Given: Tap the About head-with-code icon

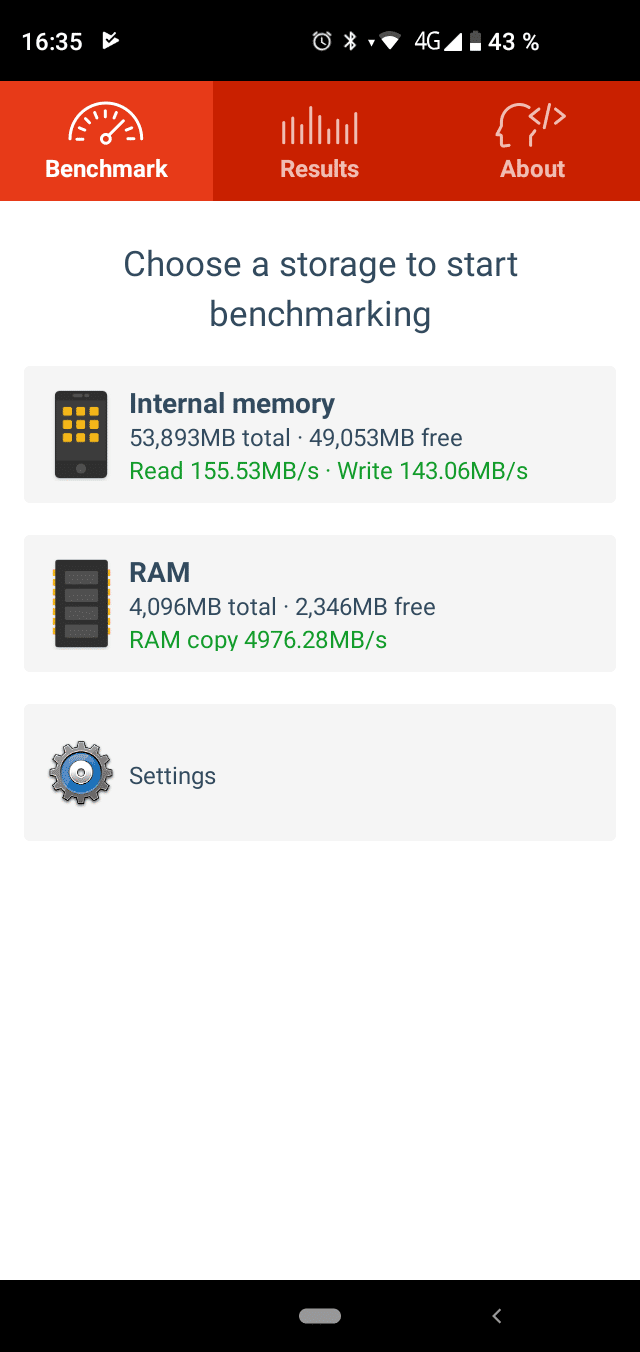Looking at the screenshot, I should [531, 125].
